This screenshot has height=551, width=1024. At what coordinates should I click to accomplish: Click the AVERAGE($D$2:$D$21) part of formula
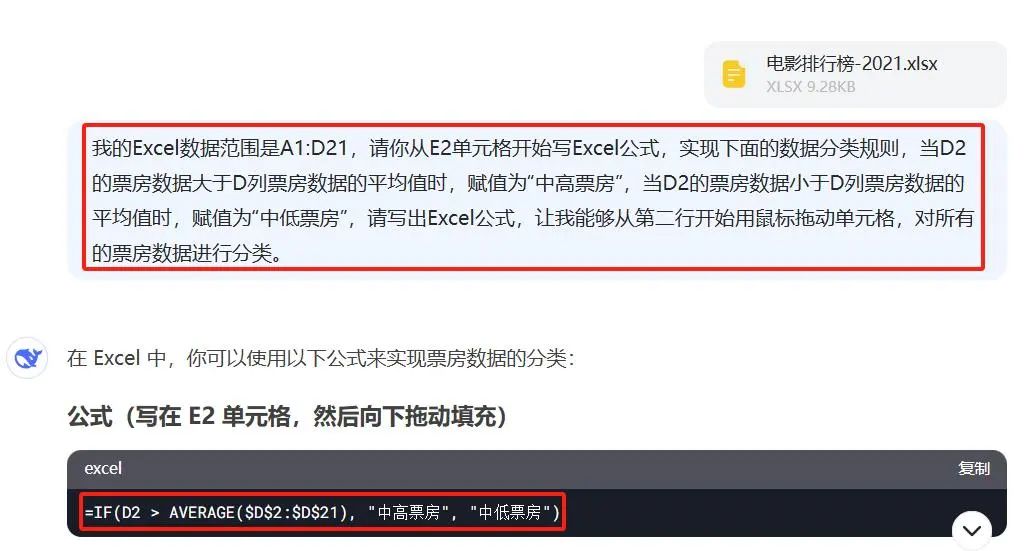258,512
